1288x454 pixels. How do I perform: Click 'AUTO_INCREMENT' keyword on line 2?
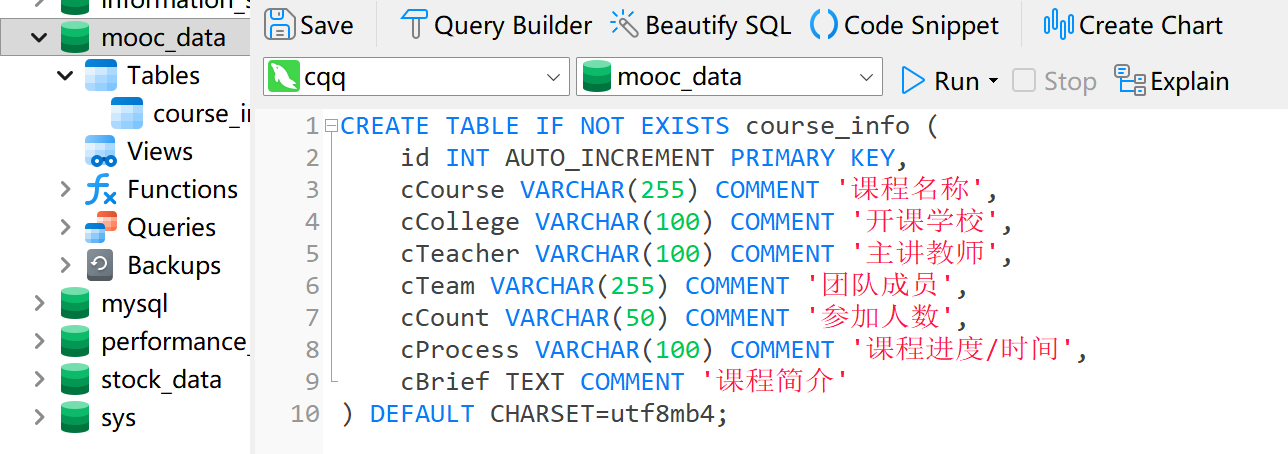coord(610,158)
